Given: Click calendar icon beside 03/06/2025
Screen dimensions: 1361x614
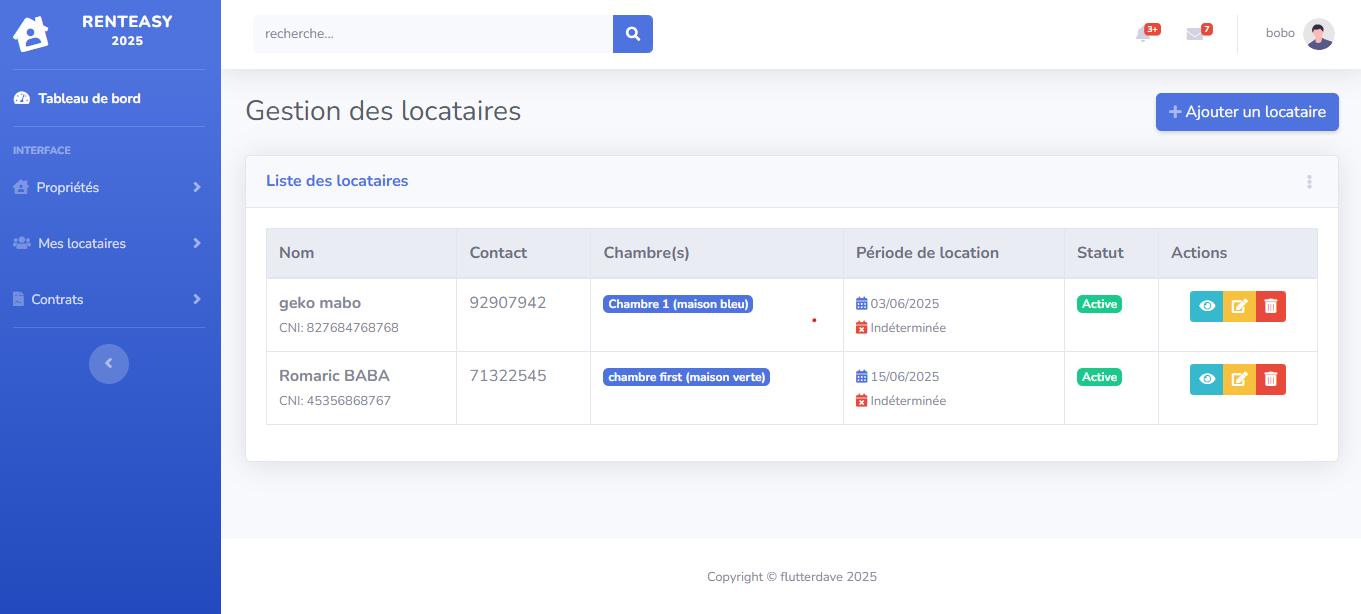Looking at the screenshot, I should (x=862, y=303).
